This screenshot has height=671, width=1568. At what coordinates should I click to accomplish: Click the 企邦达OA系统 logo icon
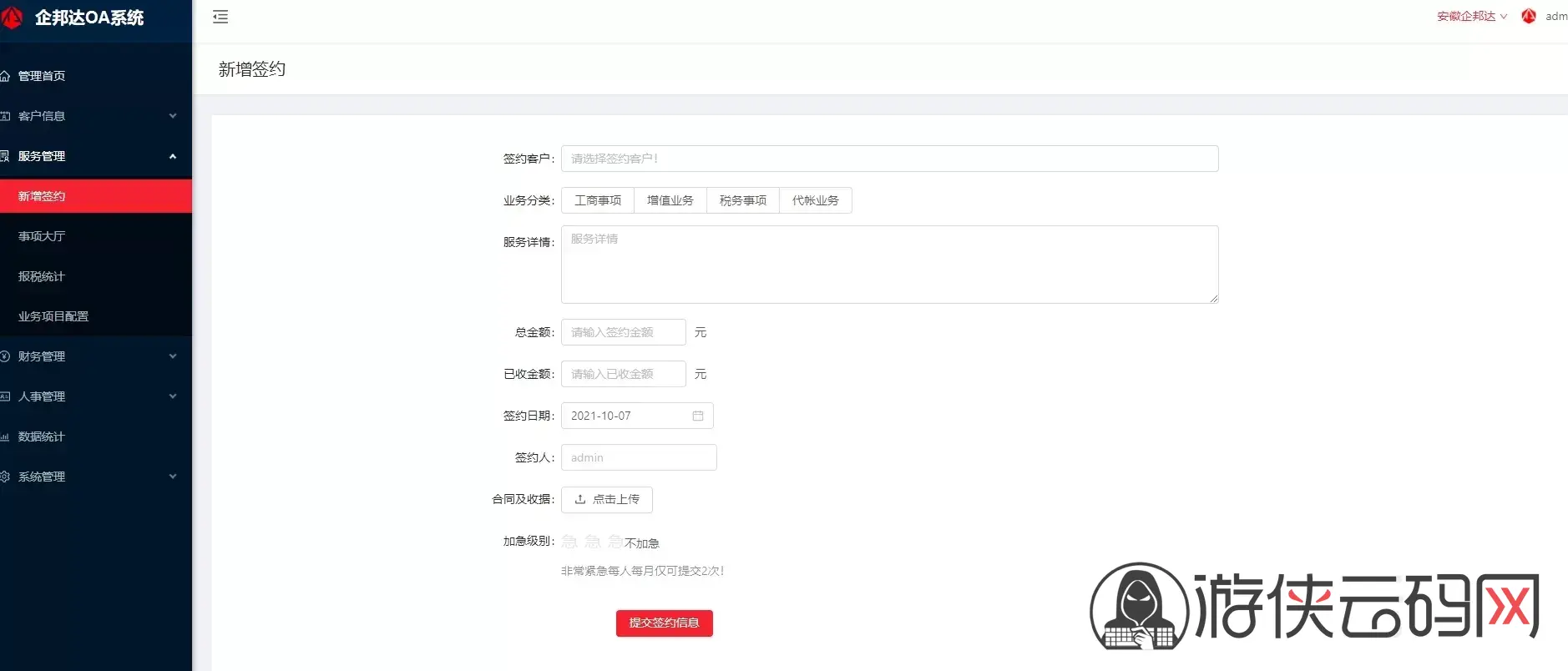tap(11, 18)
